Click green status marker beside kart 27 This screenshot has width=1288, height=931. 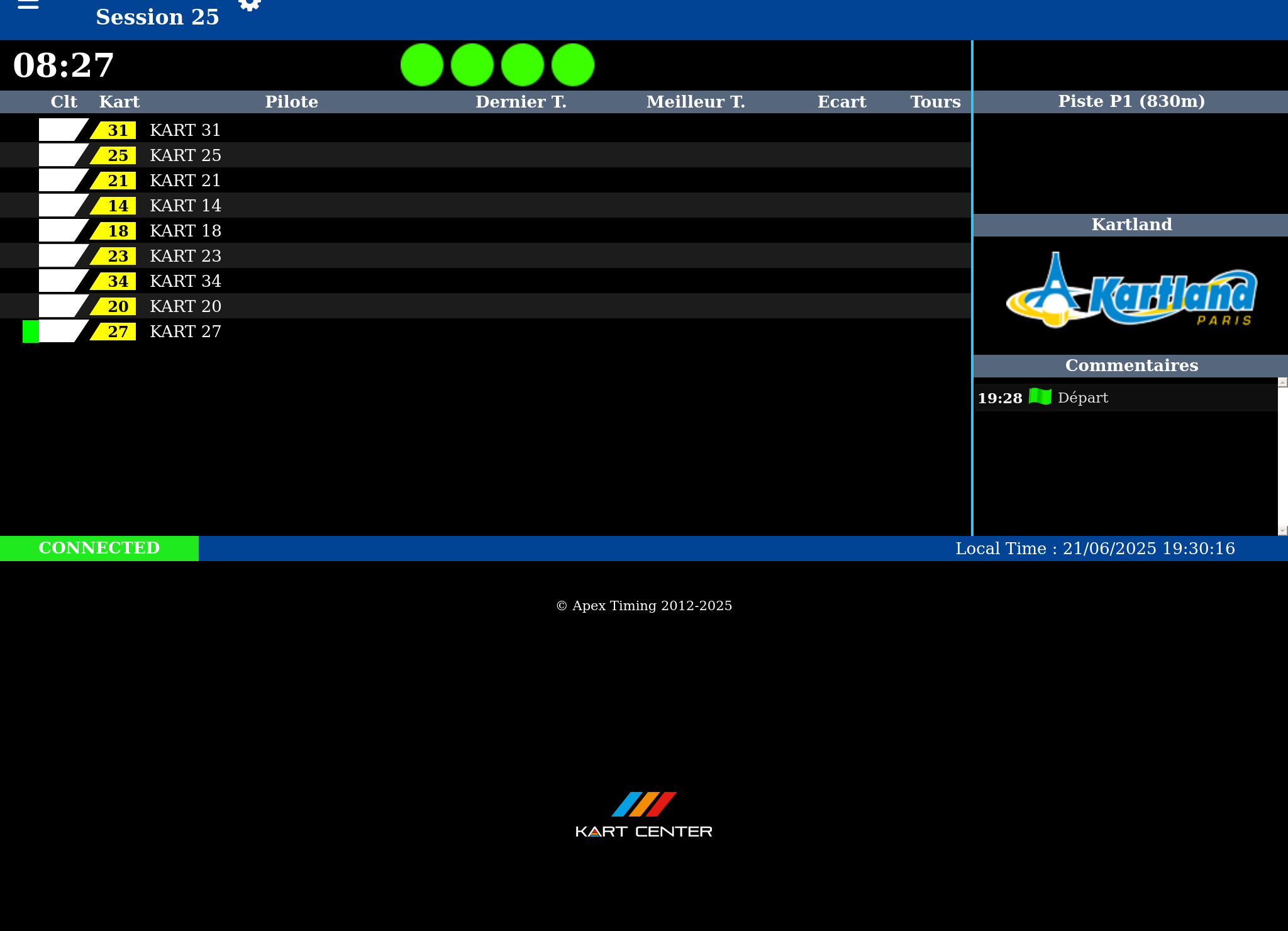30,332
